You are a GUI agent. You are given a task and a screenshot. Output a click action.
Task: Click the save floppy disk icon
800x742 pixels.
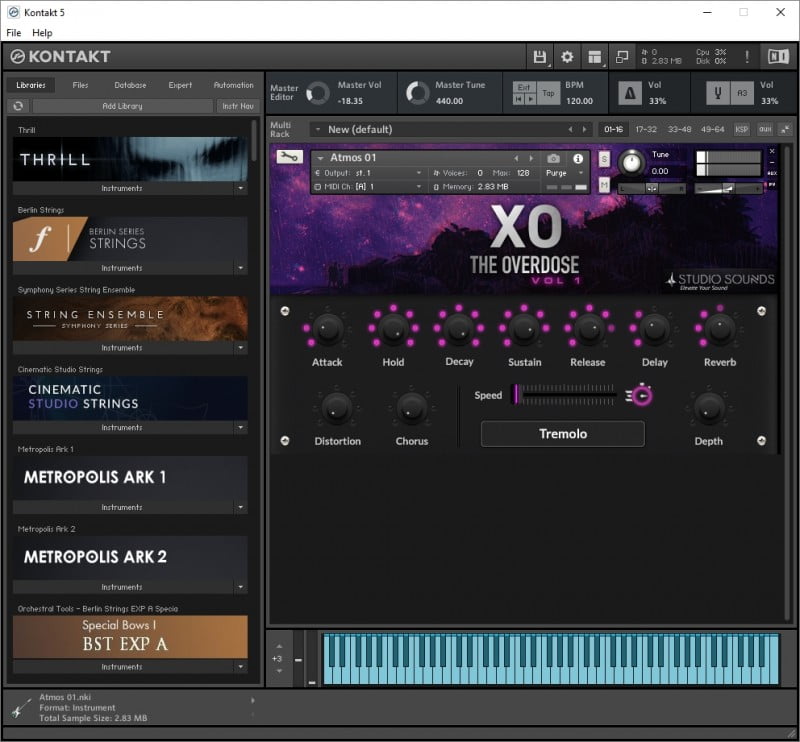[540, 57]
